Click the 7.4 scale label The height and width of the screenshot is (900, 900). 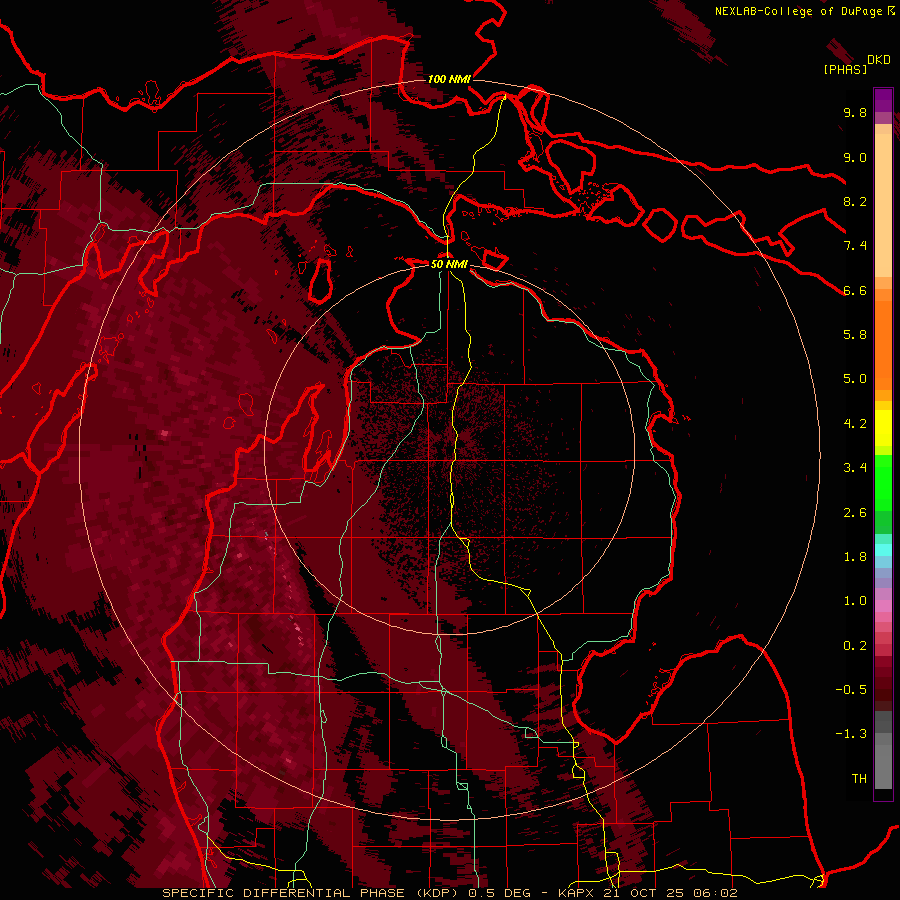click(x=855, y=246)
